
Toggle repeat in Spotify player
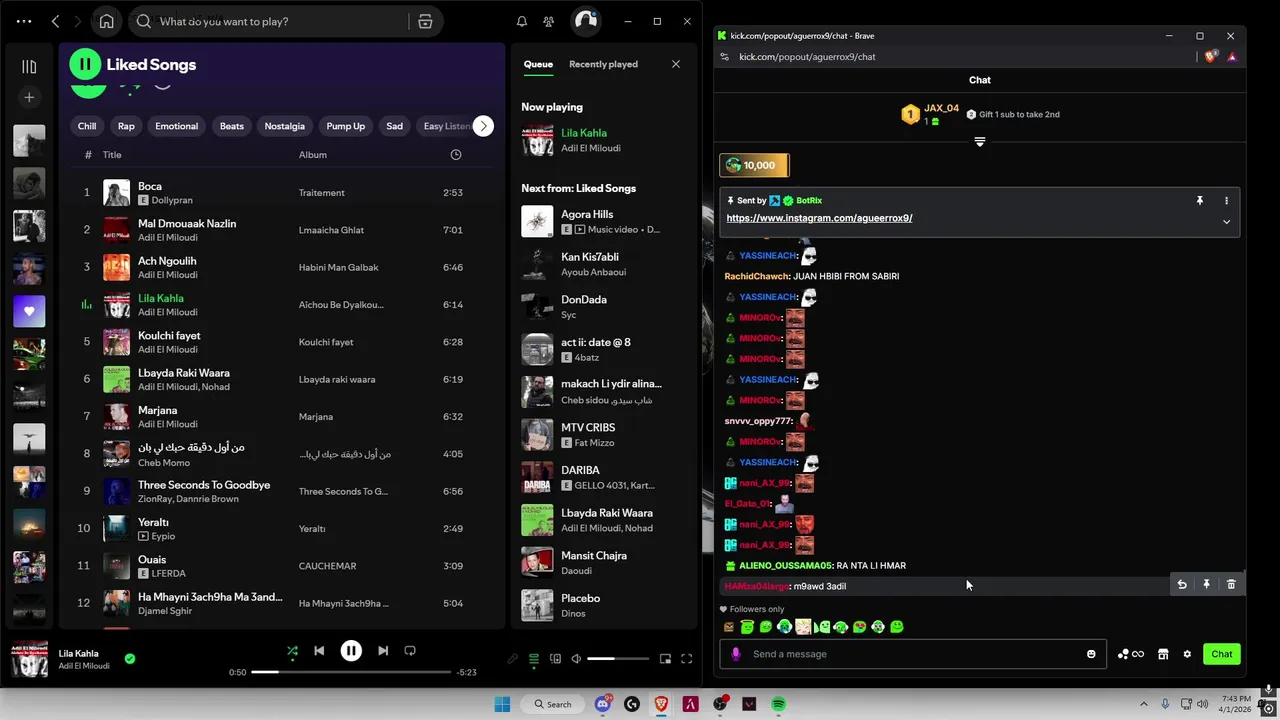[x=410, y=651]
